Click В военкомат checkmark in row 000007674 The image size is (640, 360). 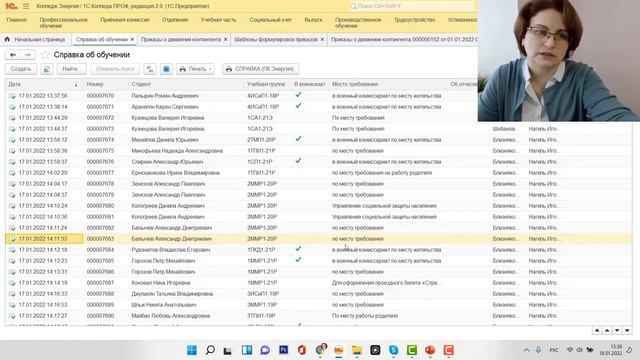[x=298, y=139]
